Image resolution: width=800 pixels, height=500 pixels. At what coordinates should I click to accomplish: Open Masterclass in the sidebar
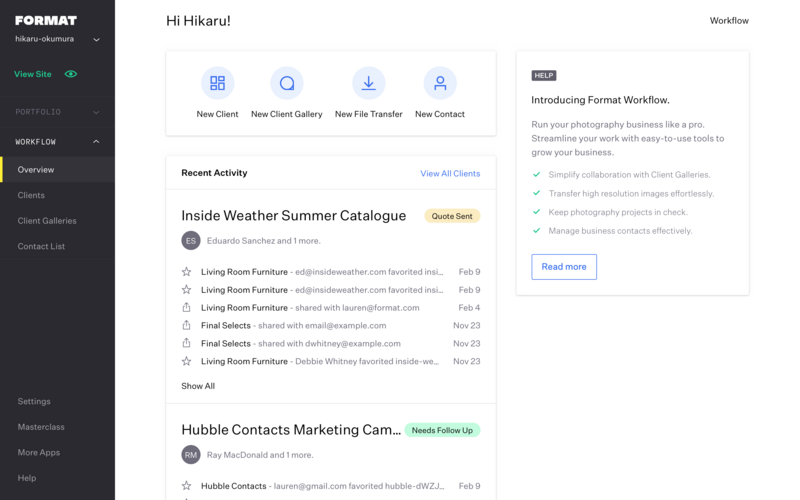[x=41, y=427]
